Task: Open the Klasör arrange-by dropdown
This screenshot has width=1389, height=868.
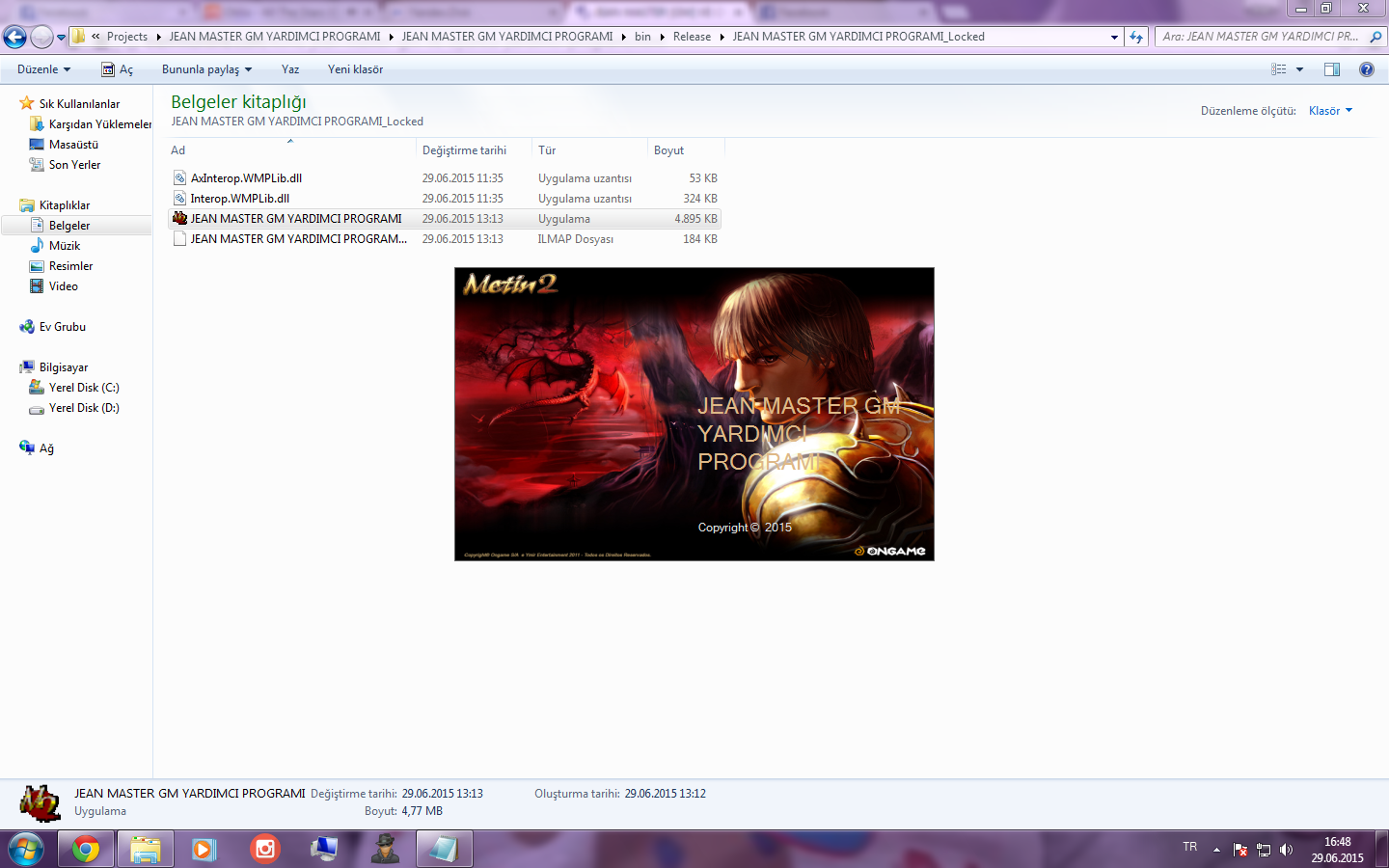Action: click(1330, 111)
